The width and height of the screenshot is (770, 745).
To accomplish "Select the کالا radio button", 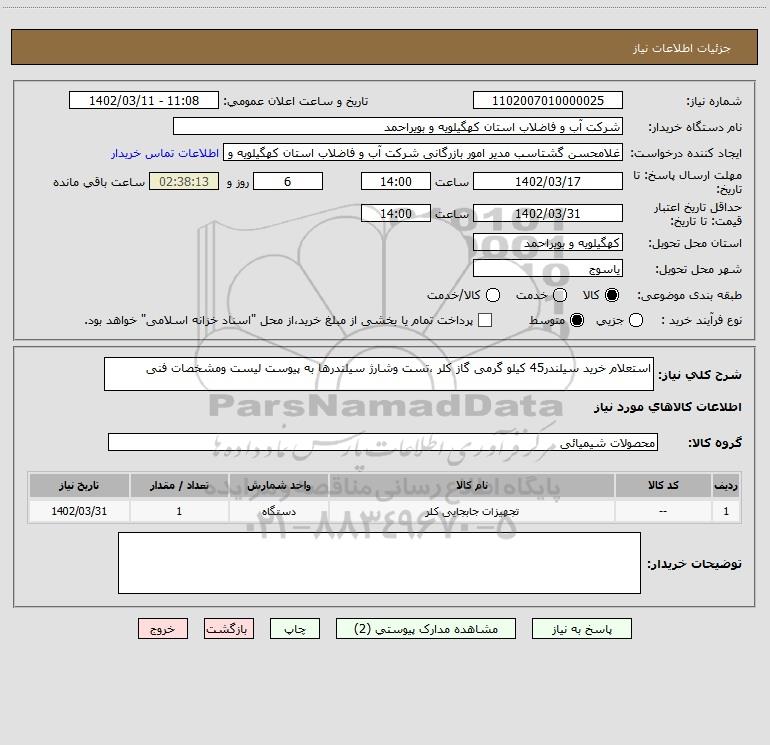I will pyautogui.click(x=612, y=295).
